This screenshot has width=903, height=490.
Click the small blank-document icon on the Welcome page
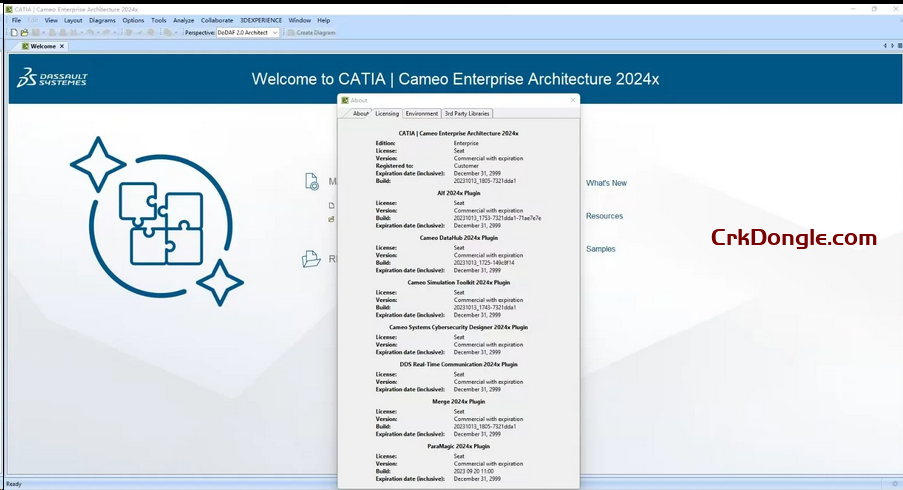pos(332,206)
